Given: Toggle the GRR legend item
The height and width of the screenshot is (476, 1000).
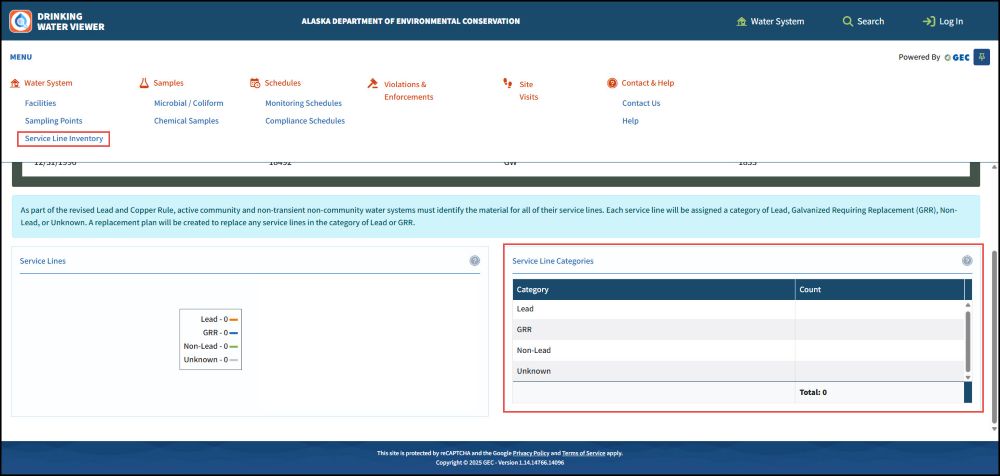Looking at the screenshot, I should pos(214,332).
